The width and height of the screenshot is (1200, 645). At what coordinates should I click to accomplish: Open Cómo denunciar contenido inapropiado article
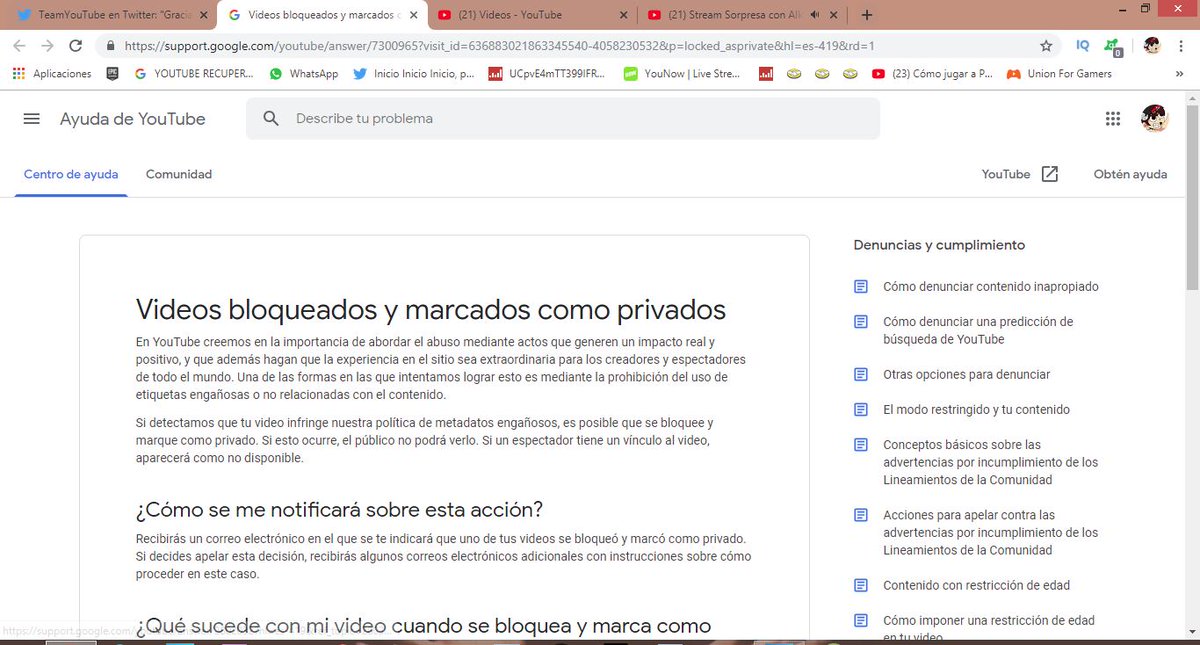click(x=990, y=287)
